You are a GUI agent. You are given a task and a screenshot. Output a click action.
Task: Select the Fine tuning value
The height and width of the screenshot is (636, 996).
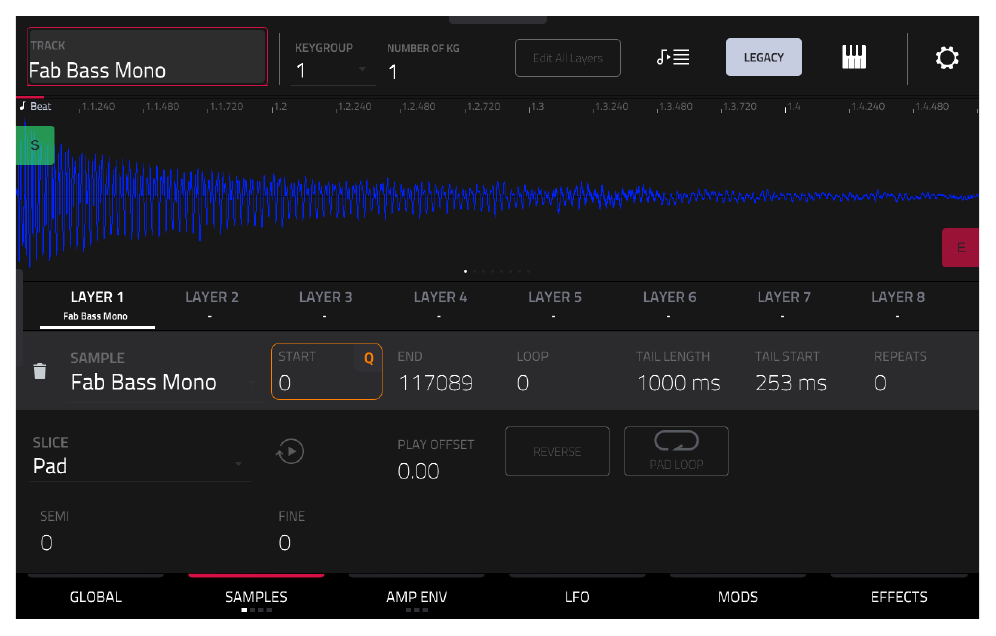pyautogui.click(x=285, y=543)
